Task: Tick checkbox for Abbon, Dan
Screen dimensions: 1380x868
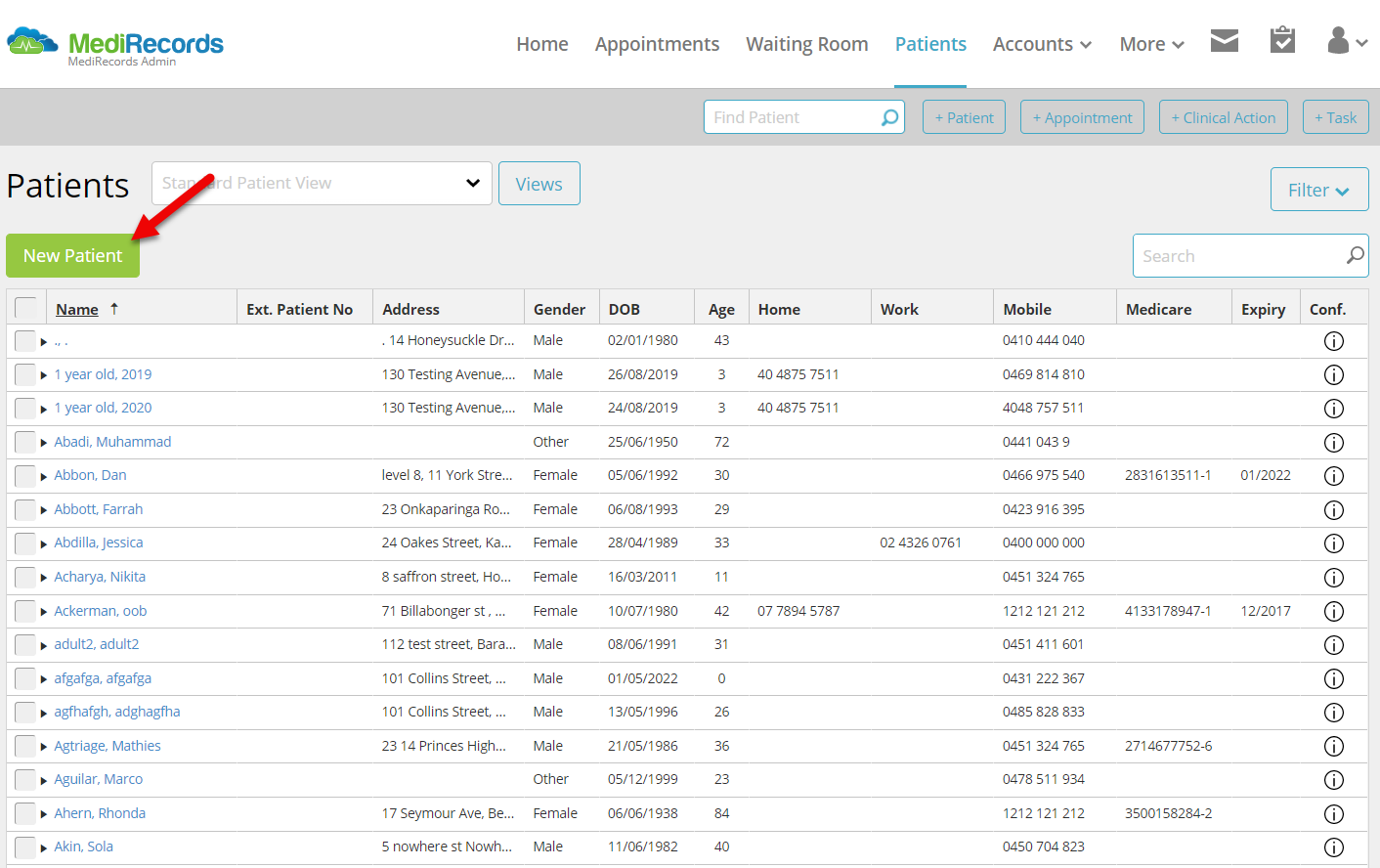Action: click(25, 476)
